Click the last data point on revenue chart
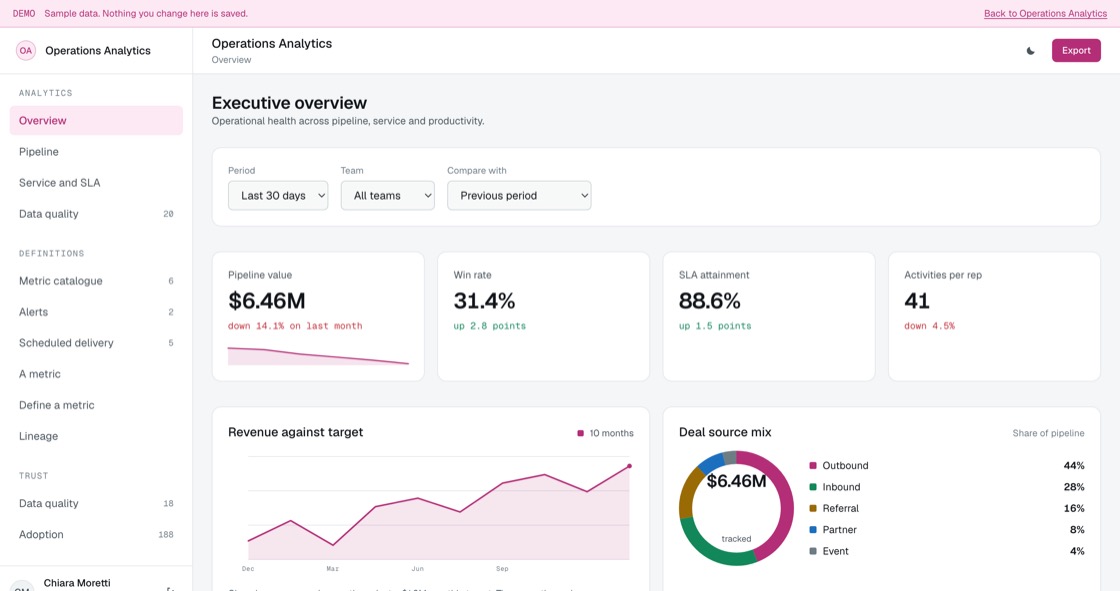Image resolution: width=1120 pixels, height=591 pixels. tap(629, 466)
